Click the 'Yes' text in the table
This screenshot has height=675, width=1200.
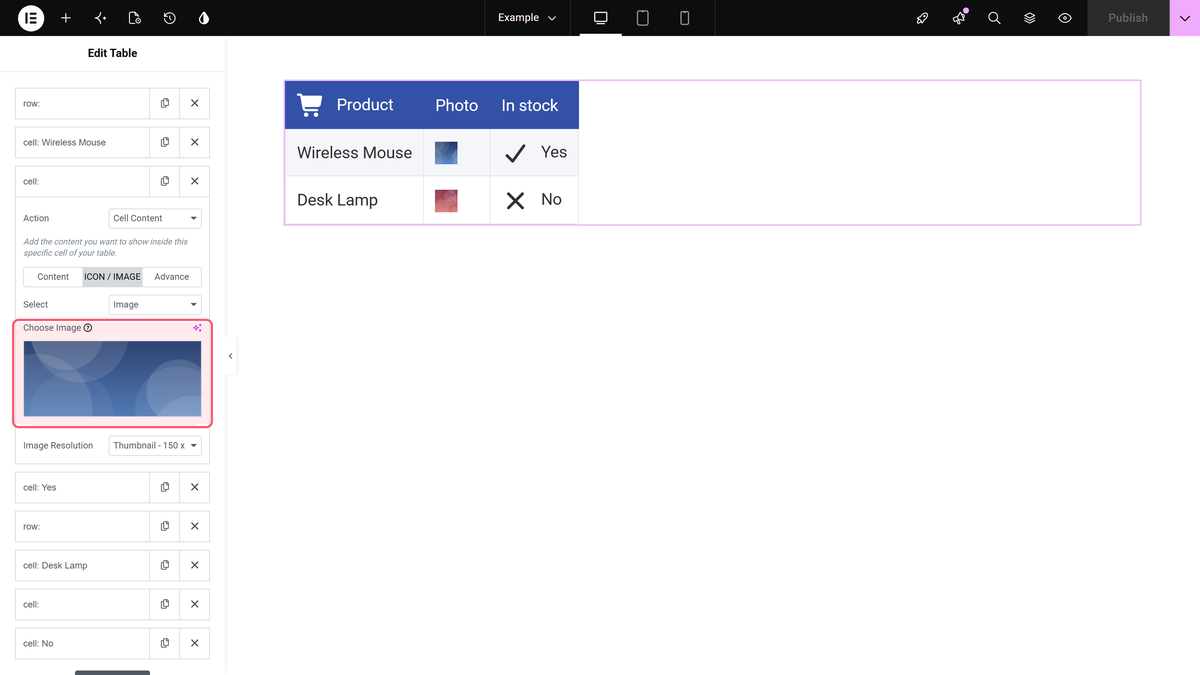(554, 153)
